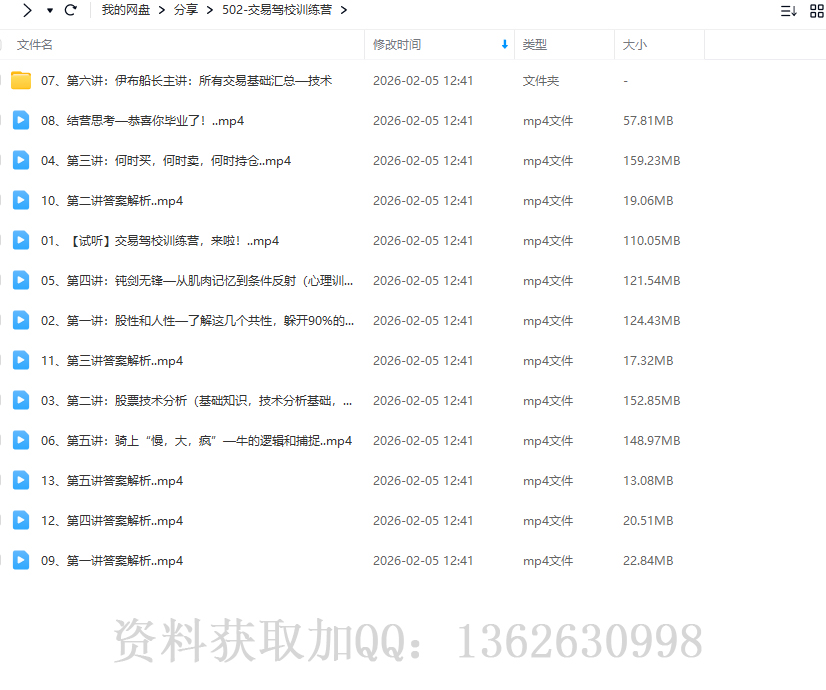Sort files by 修改时间 column
826x690 pixels.
(x=397, y=45)
